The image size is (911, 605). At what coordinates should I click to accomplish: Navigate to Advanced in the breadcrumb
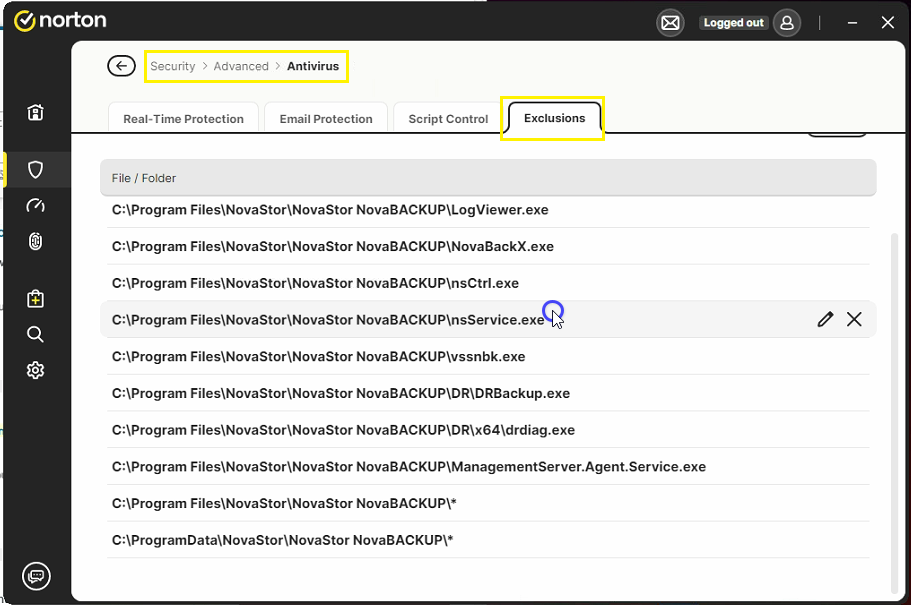tap(241, 66)
